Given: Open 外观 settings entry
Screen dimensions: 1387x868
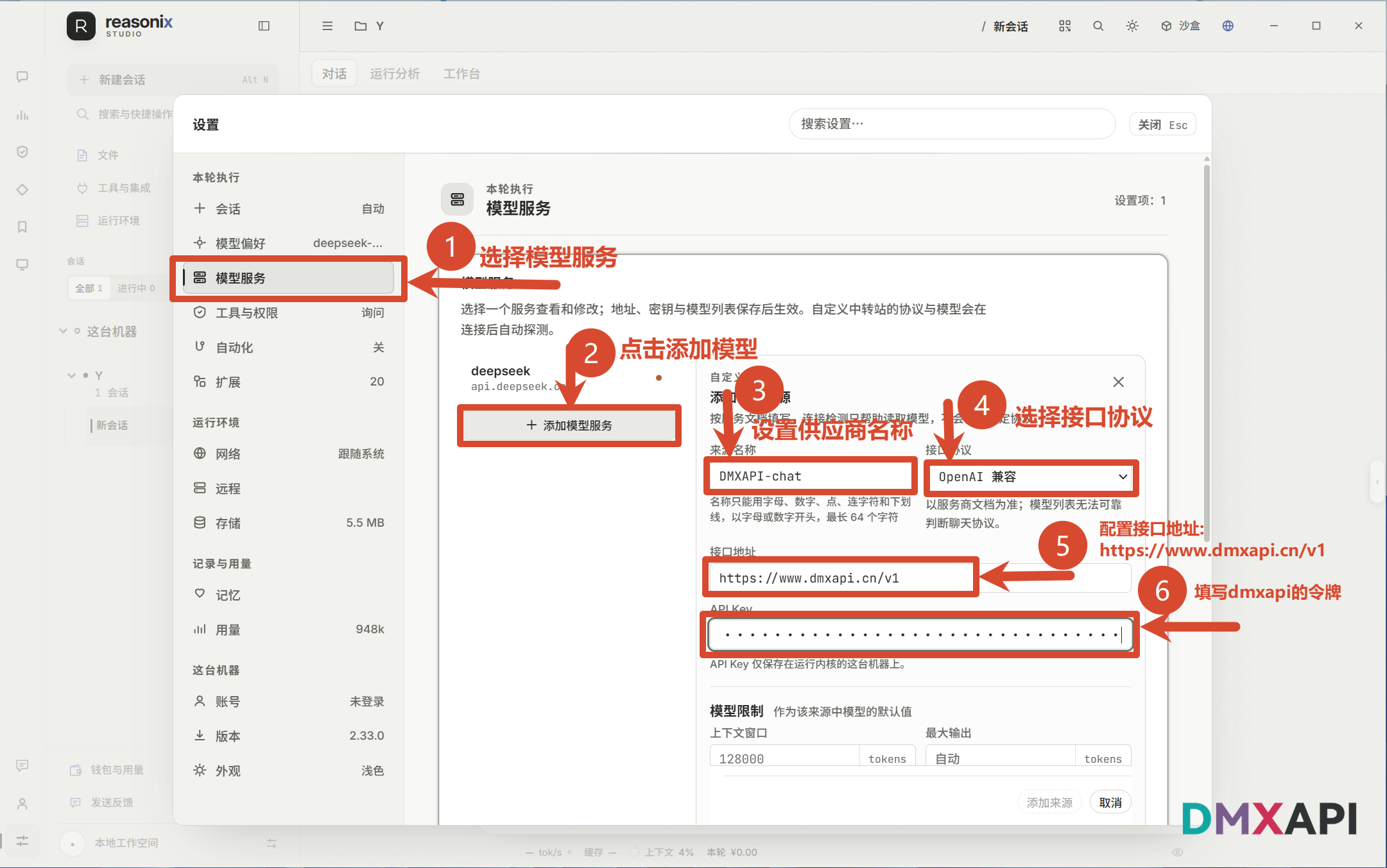Looking at the screenshot, I should (288, 770).
